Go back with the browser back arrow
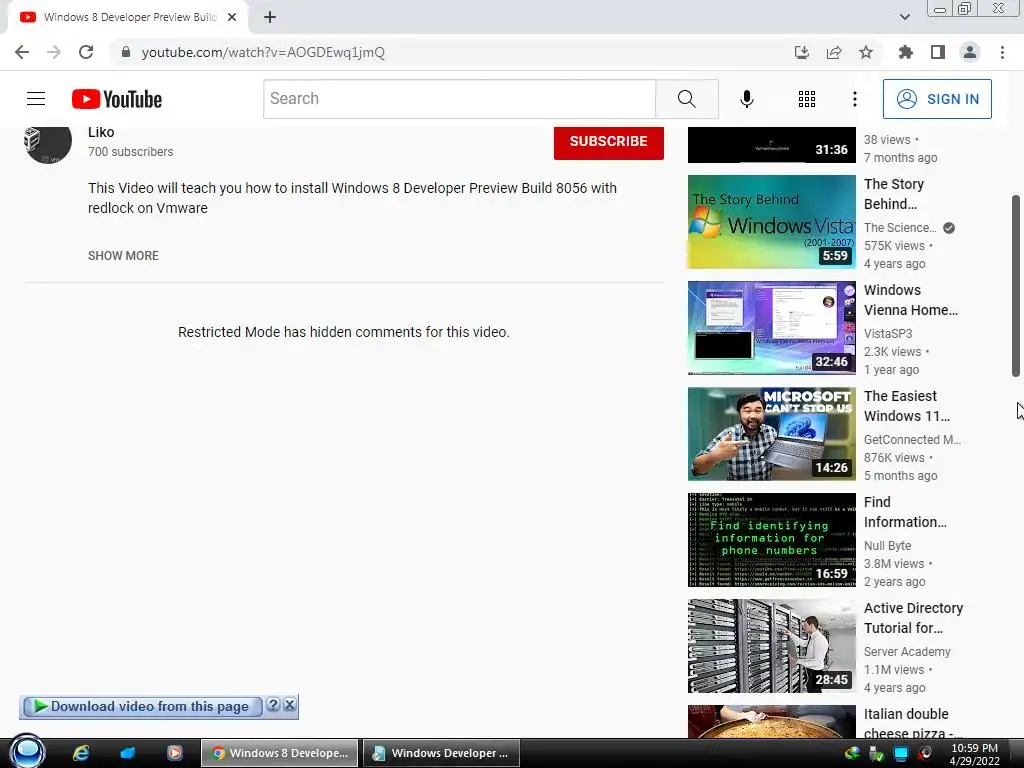The height and width of the screenshot is (768, 1024). click(x=22, y=52)
